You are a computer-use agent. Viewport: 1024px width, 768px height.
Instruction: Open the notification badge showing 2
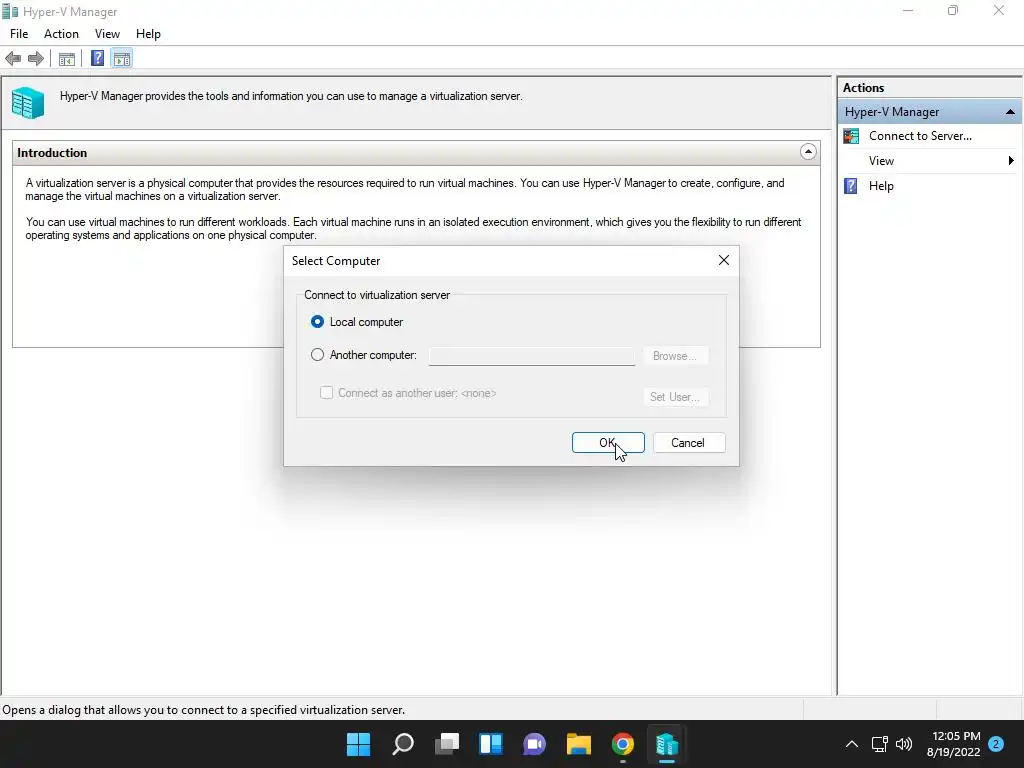(996, 744)
